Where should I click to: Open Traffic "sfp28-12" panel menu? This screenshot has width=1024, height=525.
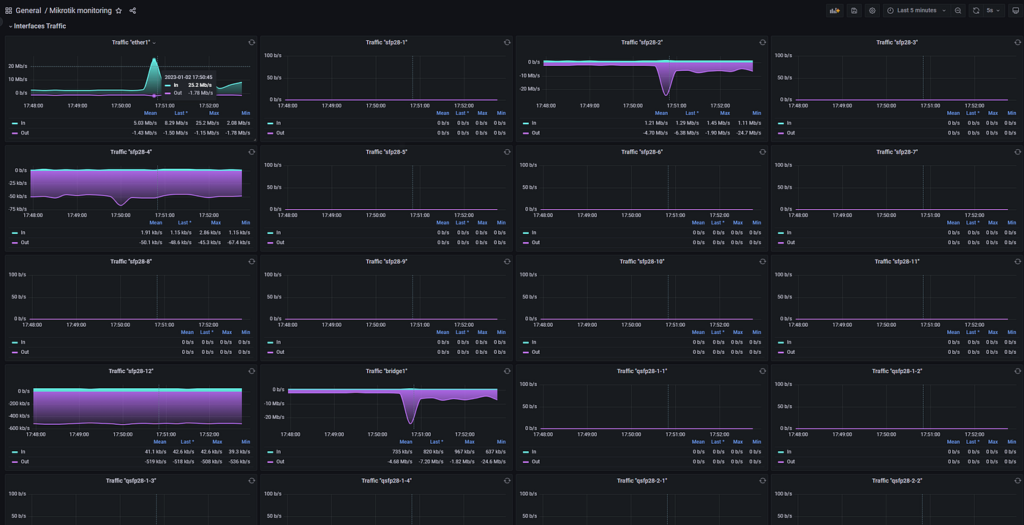[131, 372]
